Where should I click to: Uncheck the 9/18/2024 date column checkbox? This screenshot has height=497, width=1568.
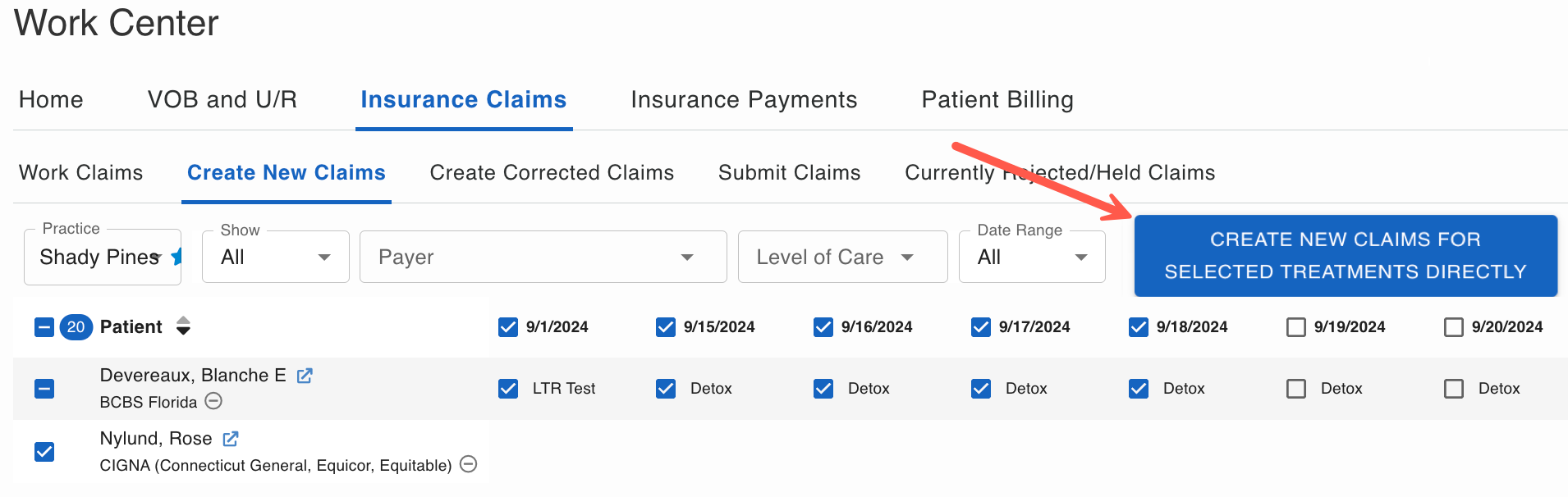coord(1139,326)
